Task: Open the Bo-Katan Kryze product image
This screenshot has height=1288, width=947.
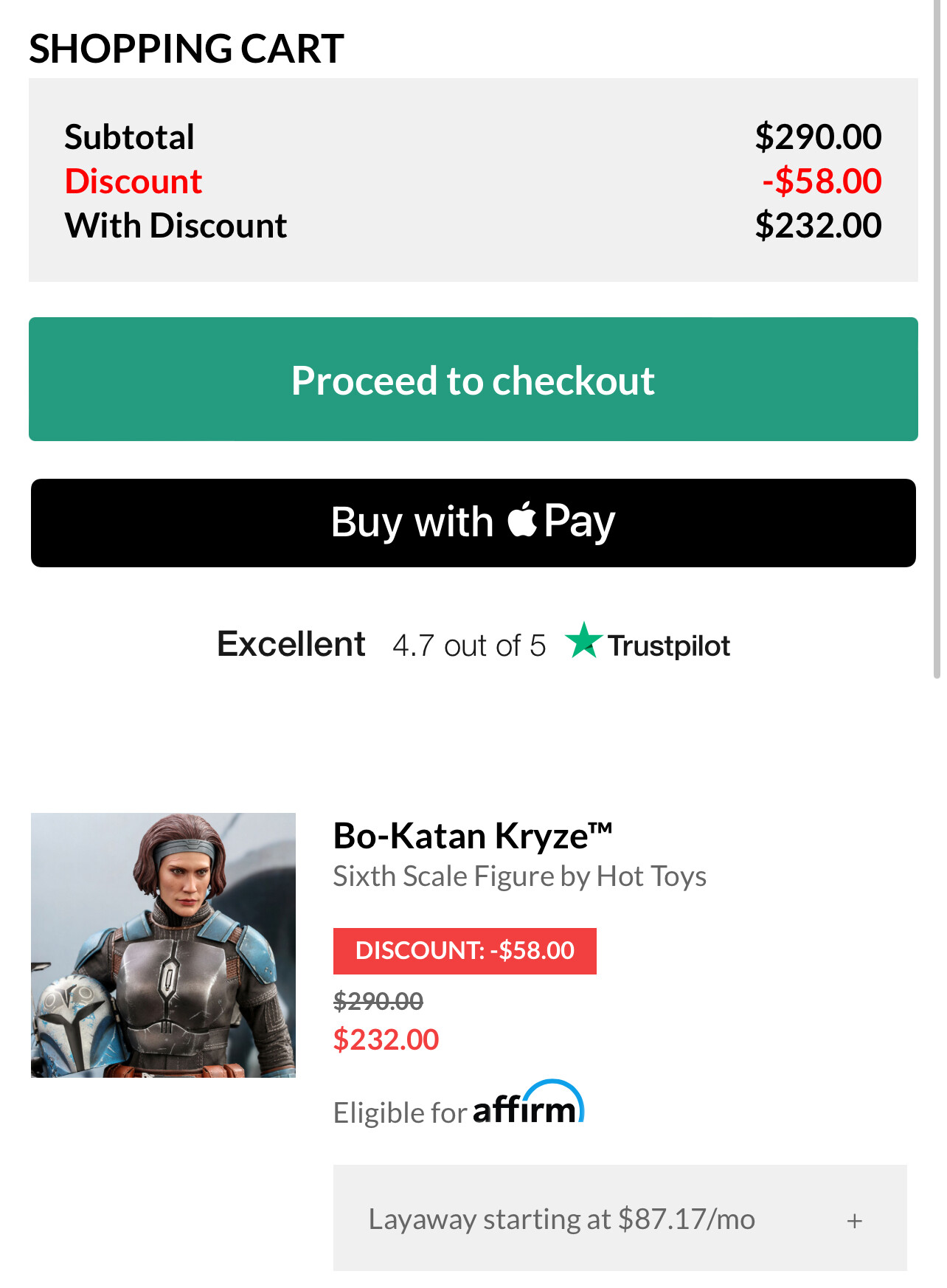Action: click(x=163, y=945)
